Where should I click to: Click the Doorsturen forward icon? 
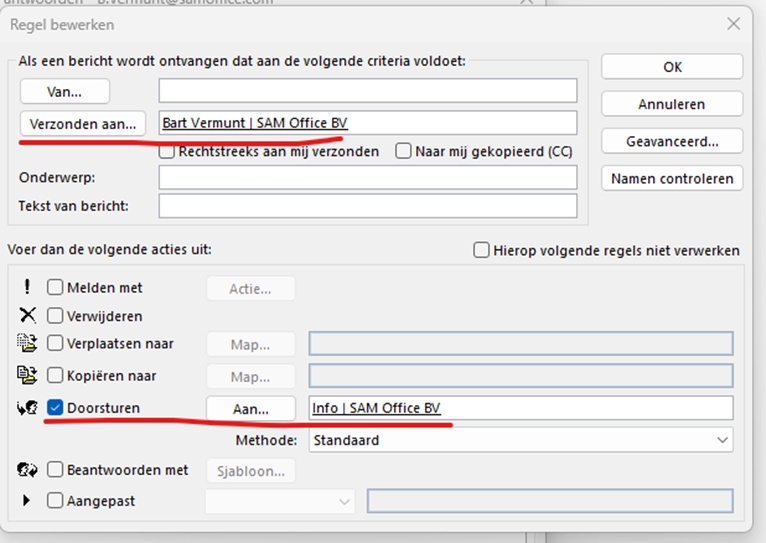coord(27,408)
